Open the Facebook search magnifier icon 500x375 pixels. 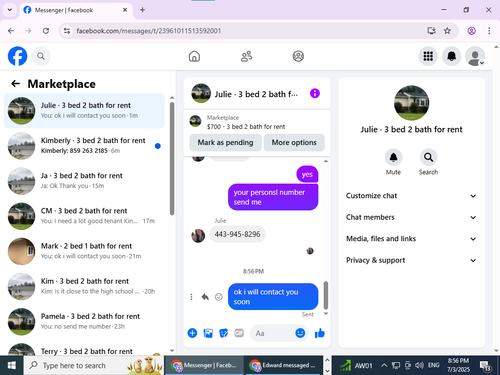tap(41, 56)
